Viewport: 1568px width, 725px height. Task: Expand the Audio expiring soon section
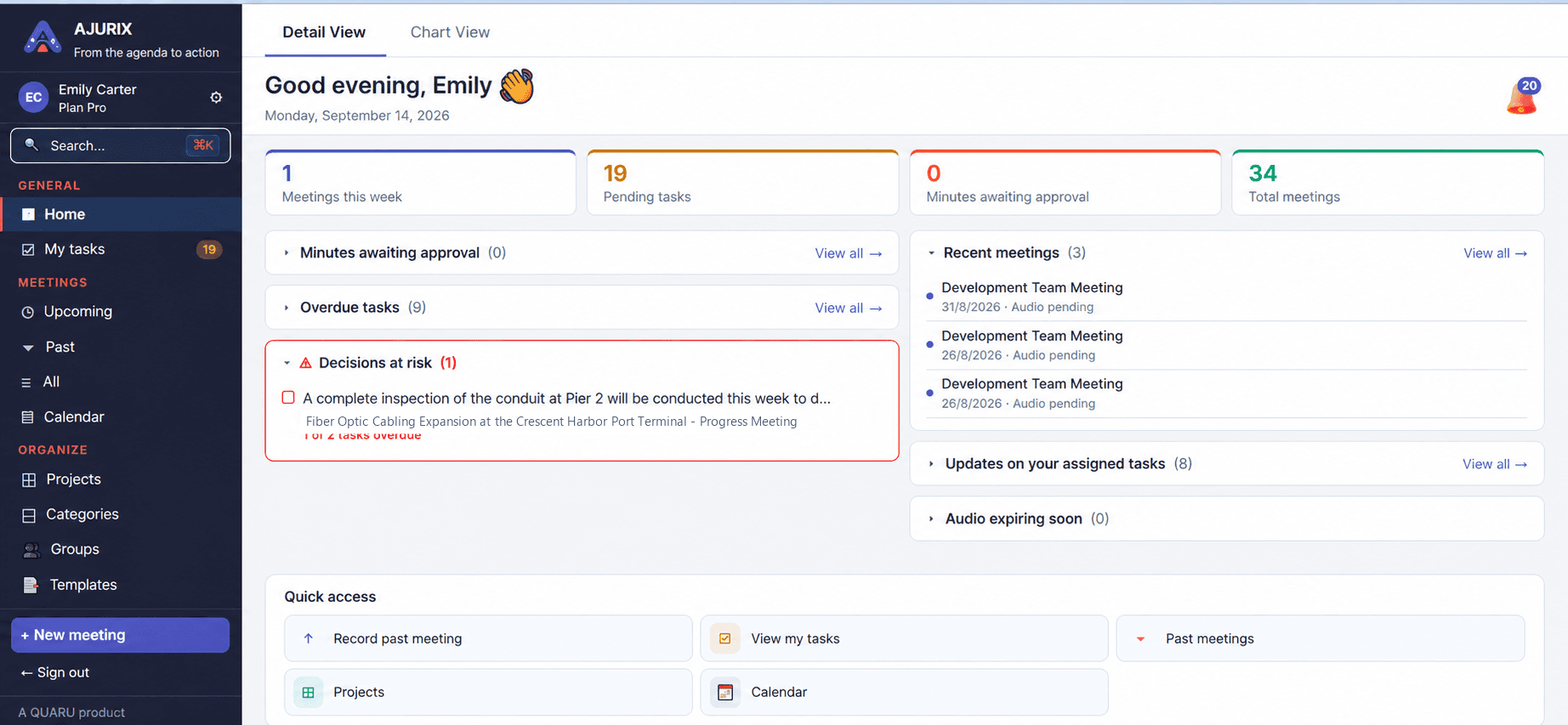point(931,518)
